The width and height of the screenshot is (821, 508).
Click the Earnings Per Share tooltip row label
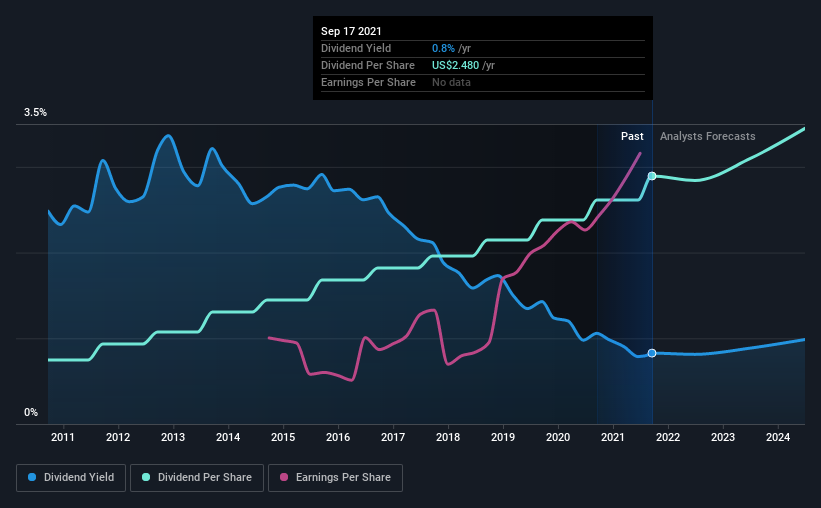tap(368, 82)
